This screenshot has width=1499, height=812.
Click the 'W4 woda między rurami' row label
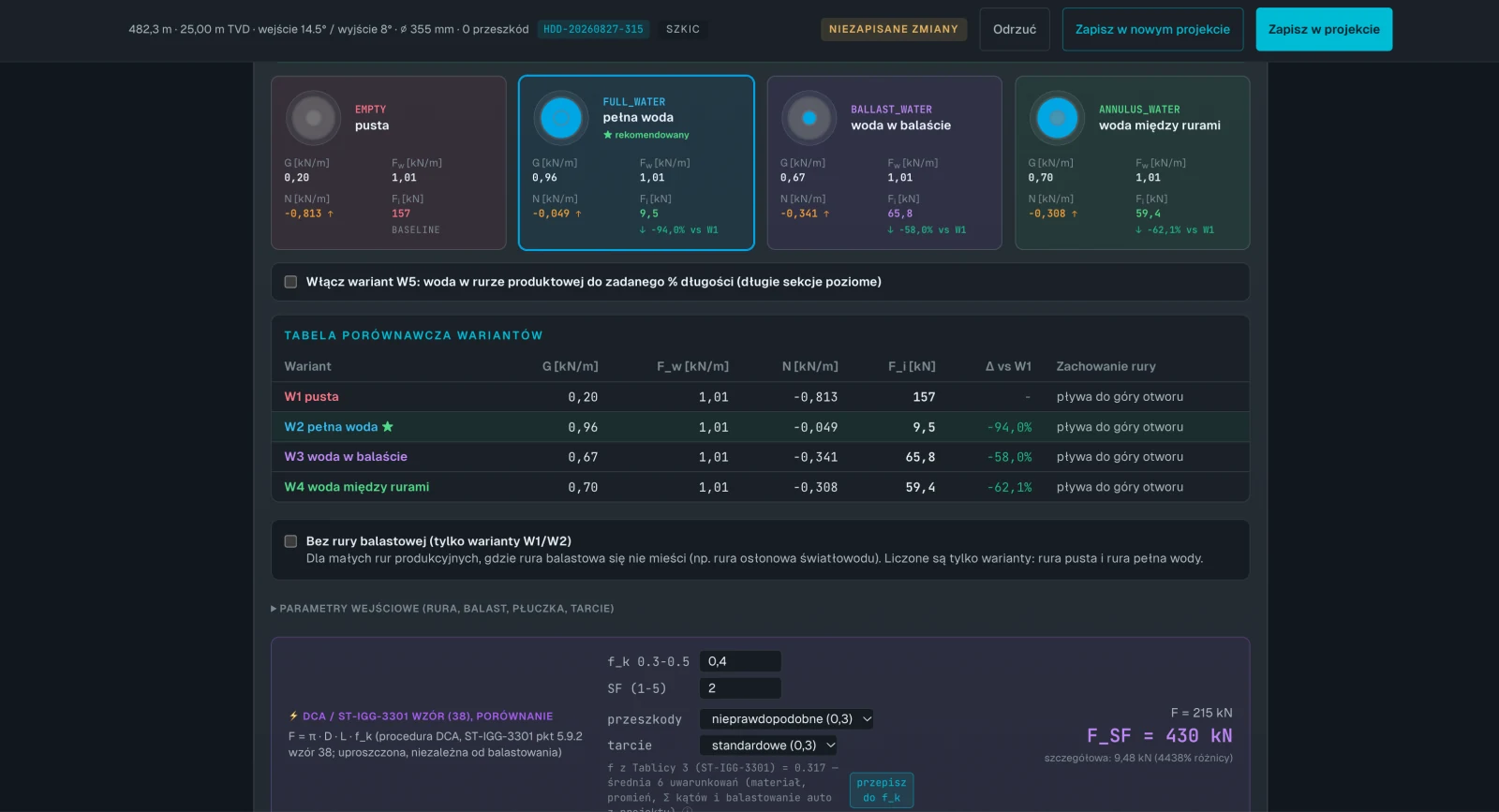(357, 487)
